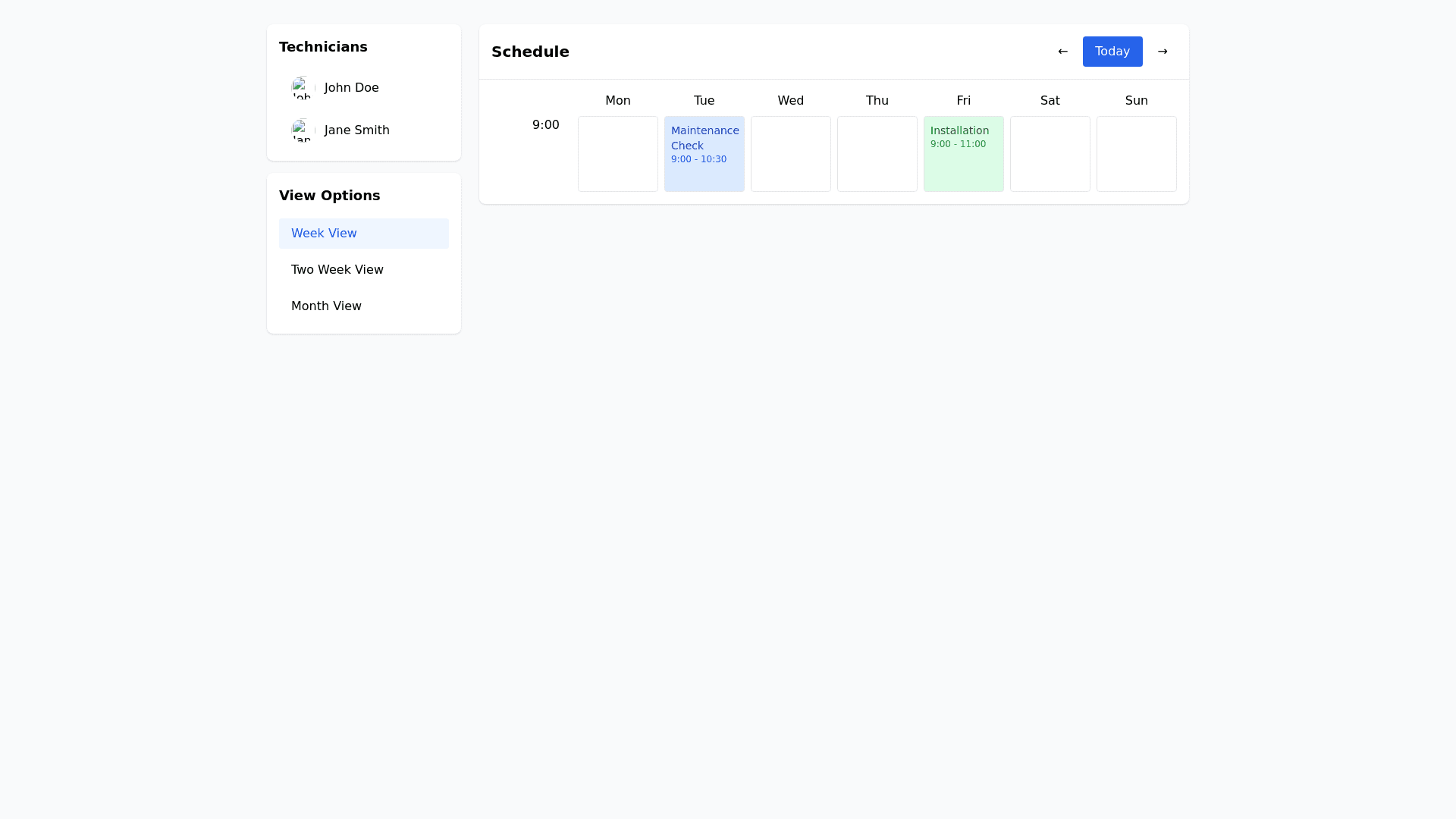Click the empty Saturday 9:00 slot
Screen dimensions: 1456x819
(1050, 153)
